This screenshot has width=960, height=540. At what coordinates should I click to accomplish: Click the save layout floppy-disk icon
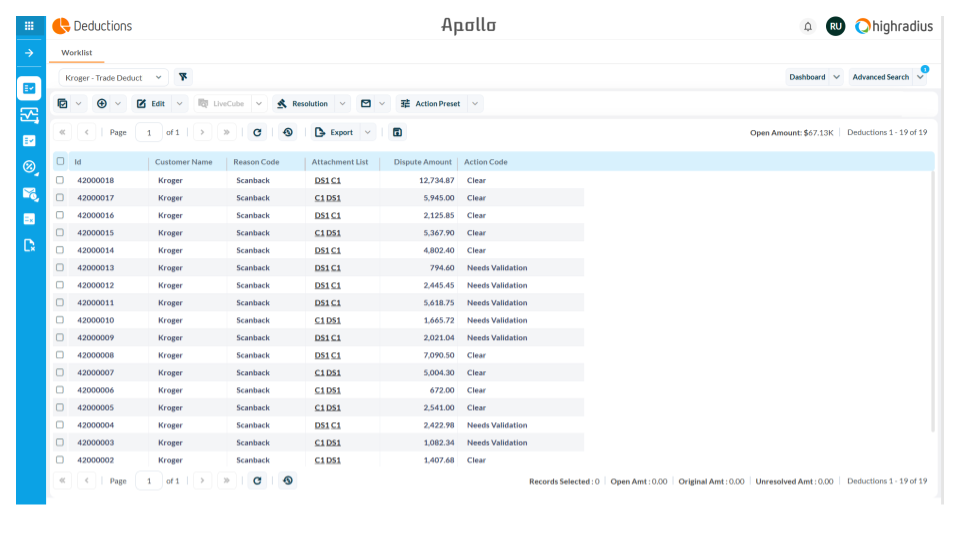click(x=397, y=132)
